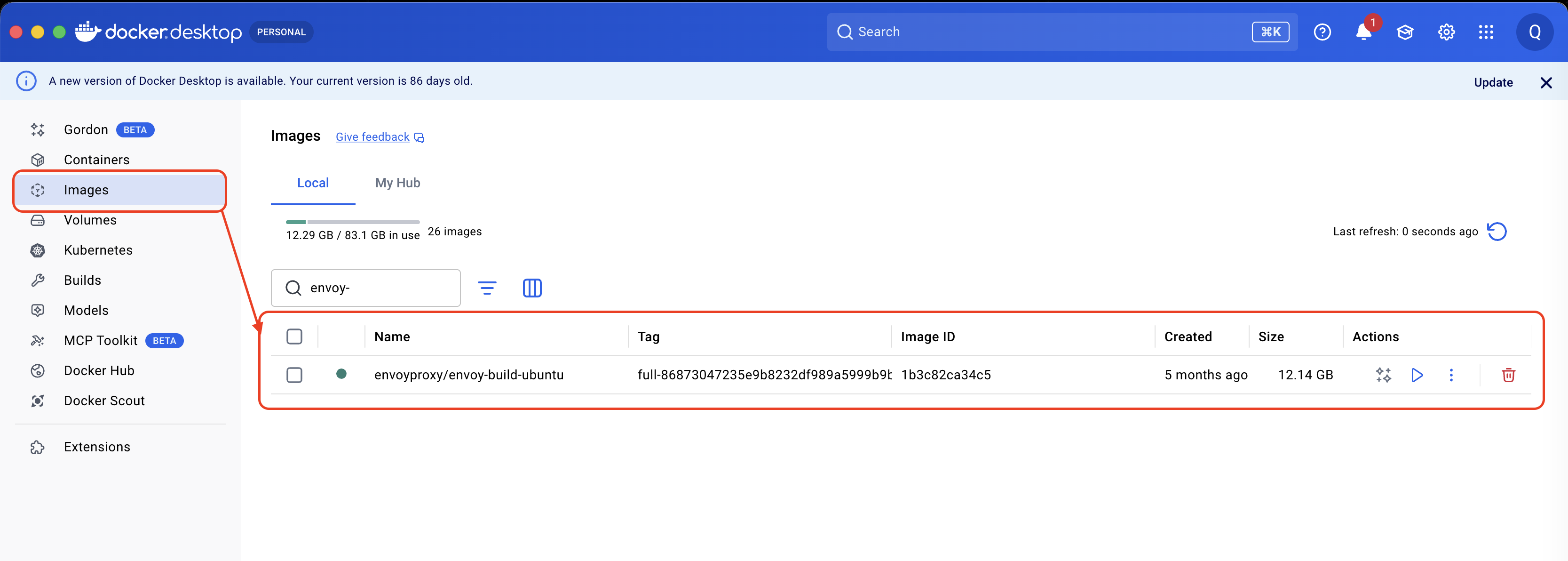Open the Containers section
This screenshot has height=561, width=1568.
click(120, 160)
